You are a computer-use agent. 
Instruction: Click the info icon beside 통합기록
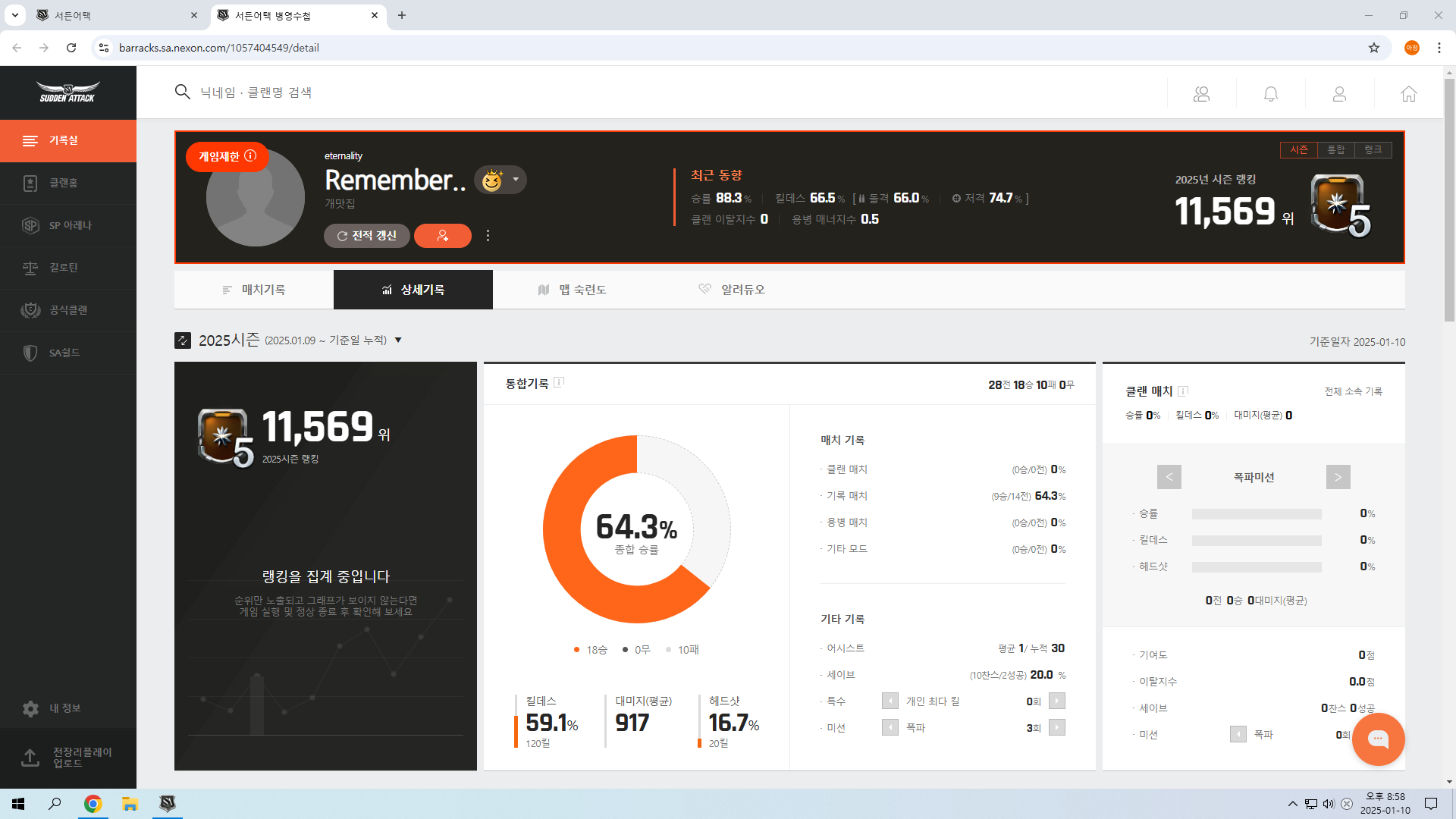(559, 382)
